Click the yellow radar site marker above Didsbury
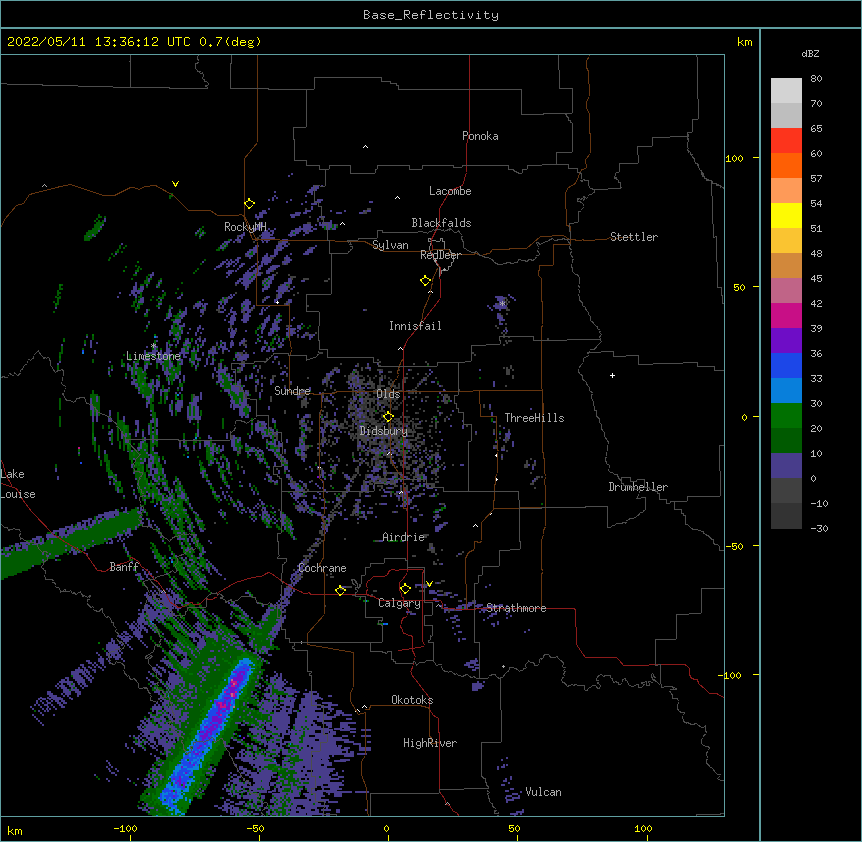 [388, 417]
